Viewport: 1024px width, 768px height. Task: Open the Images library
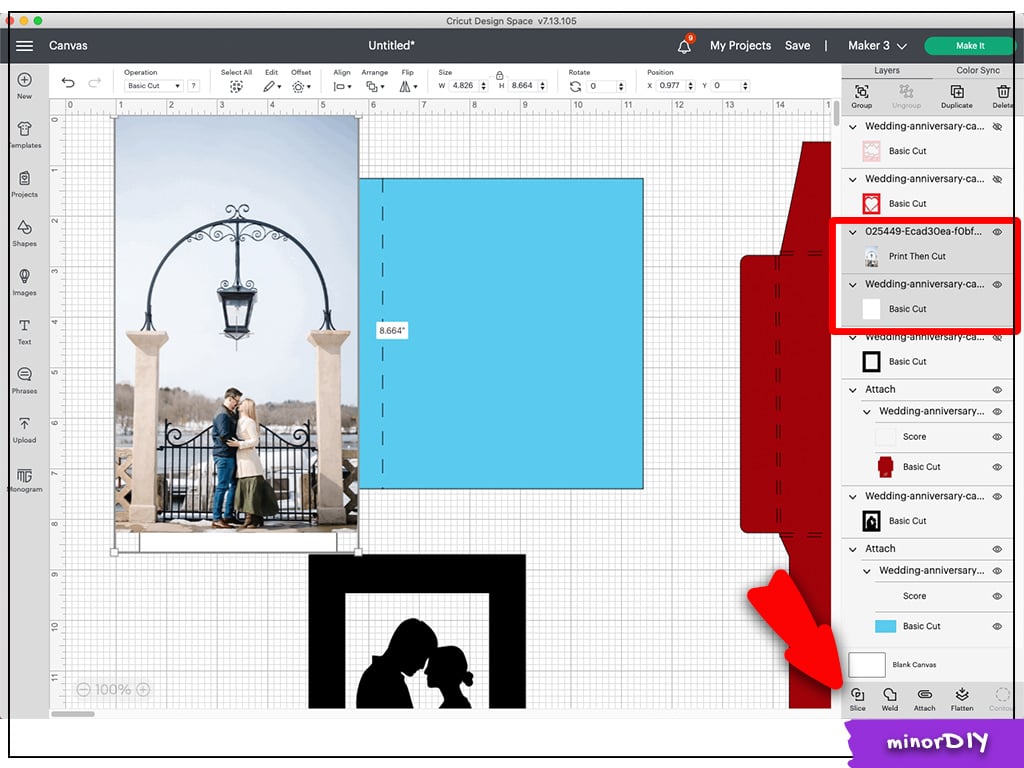tap(24, 282)
